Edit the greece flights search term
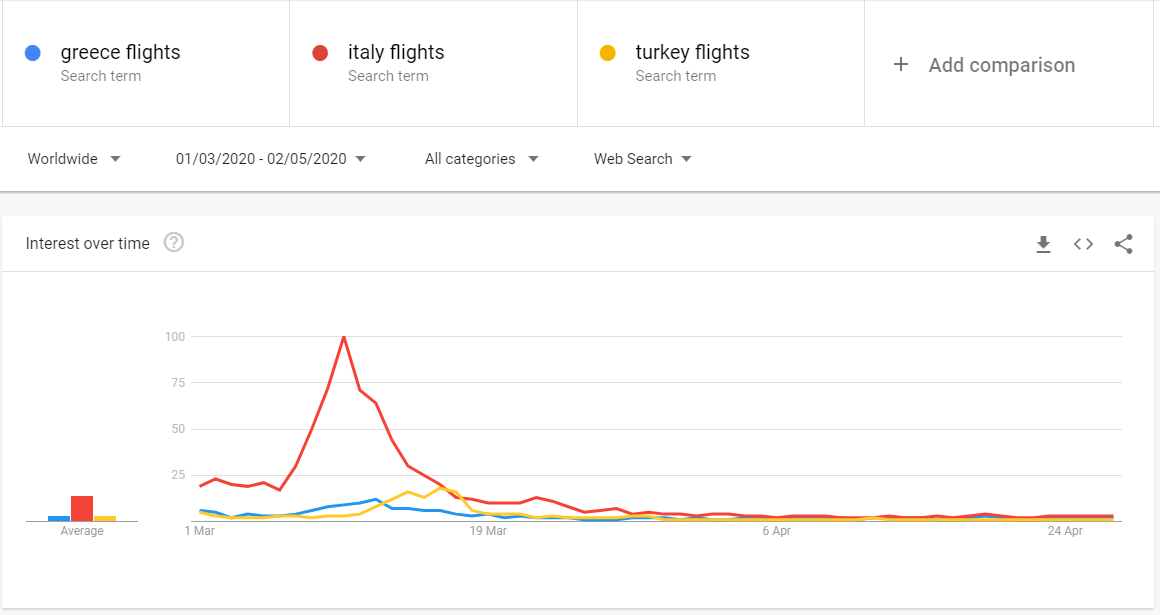This screenshot has height=615, width=1160. [x=120, y=53]
